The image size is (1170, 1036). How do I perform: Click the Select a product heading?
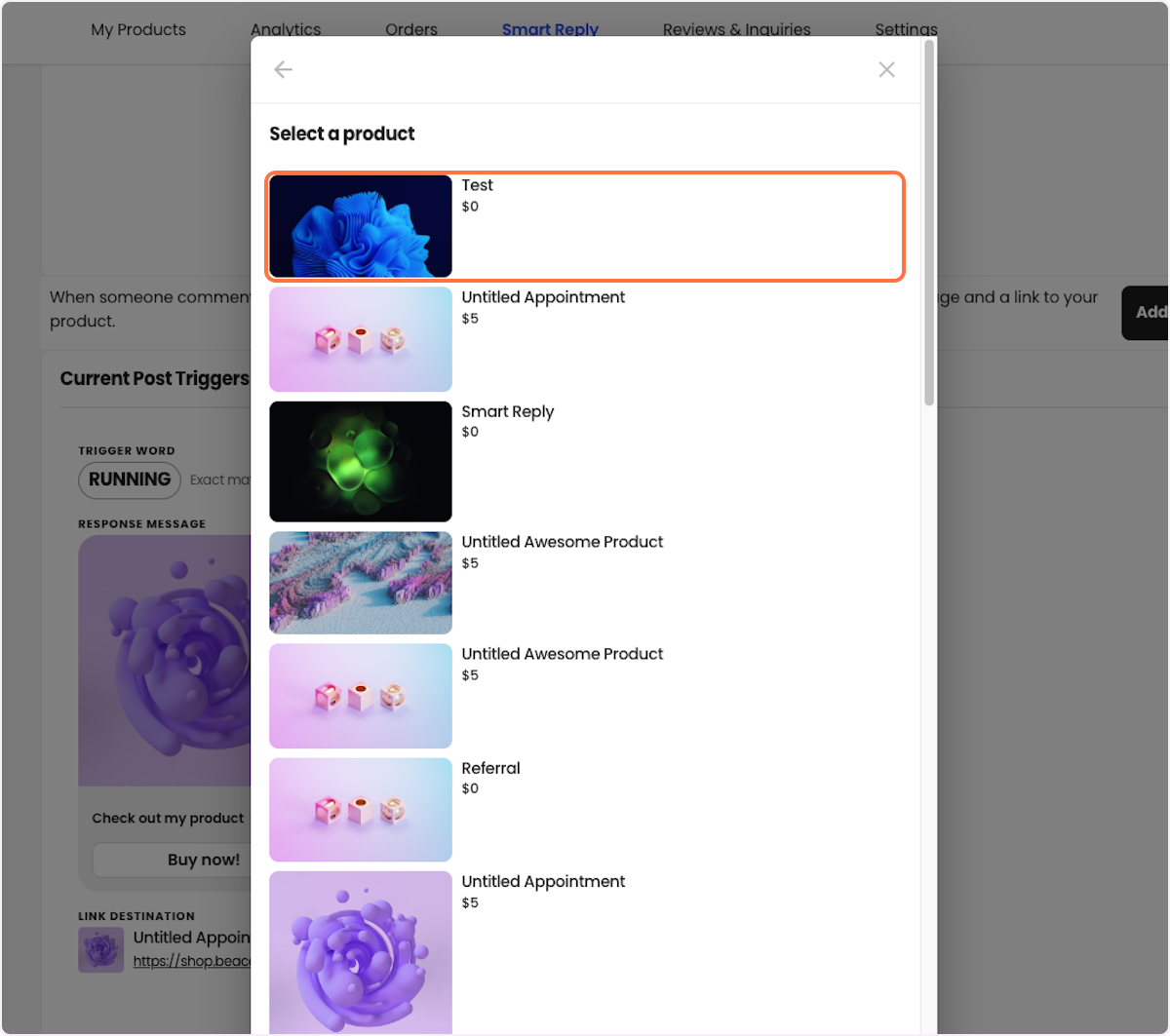point(342,134)
